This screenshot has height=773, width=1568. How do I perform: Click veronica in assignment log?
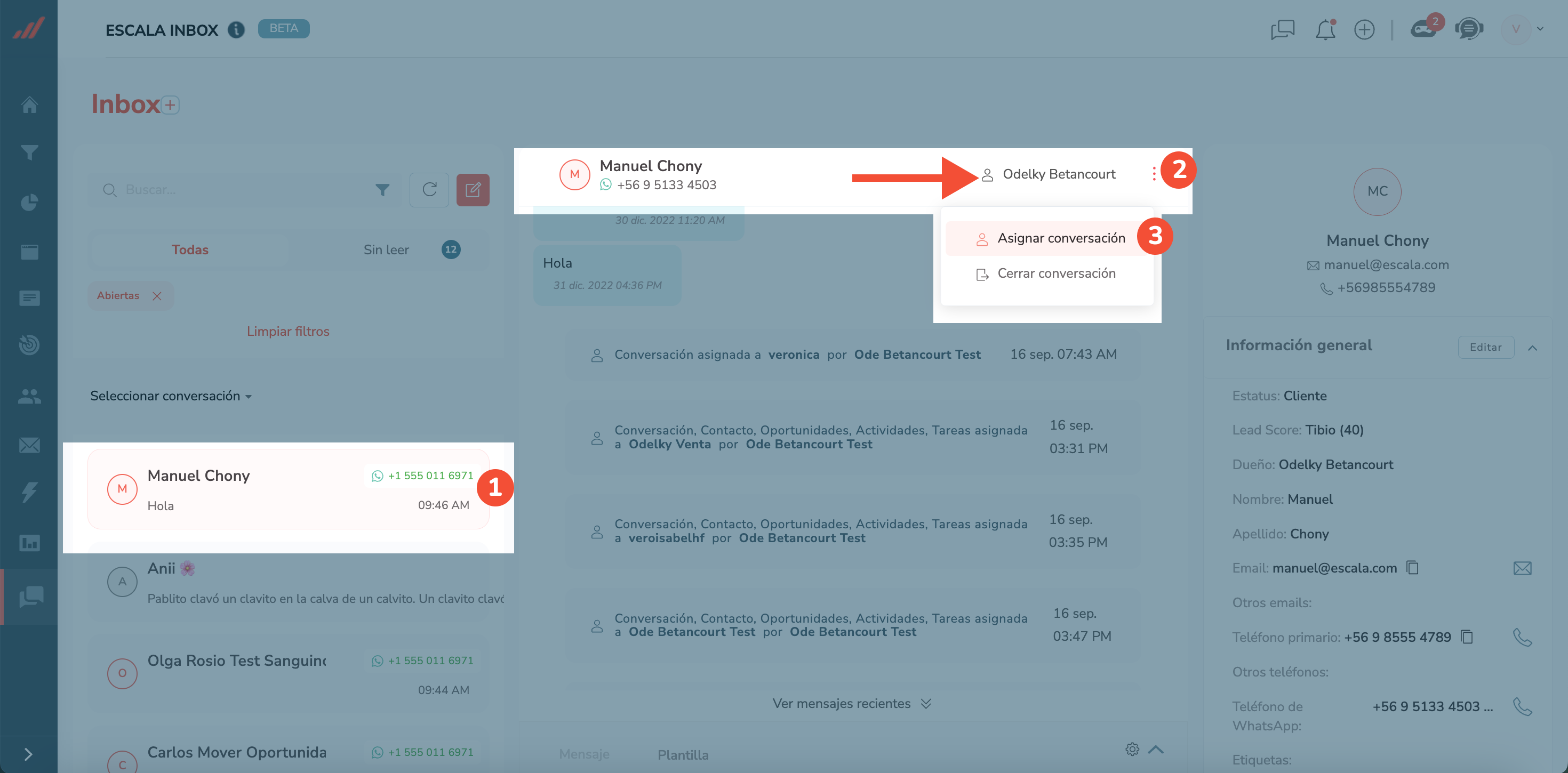pos(794,355)
